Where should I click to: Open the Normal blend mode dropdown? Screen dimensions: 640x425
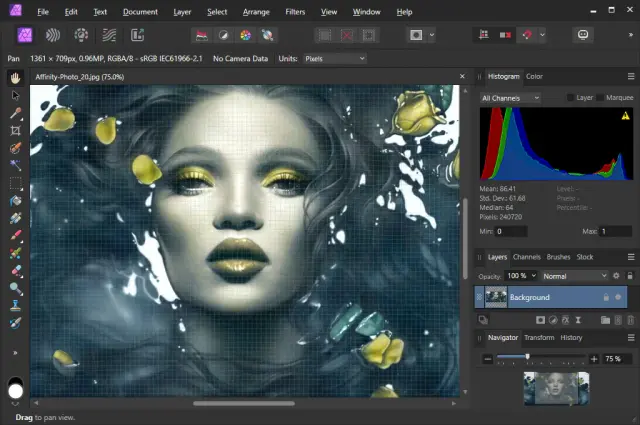pos(574,275)
